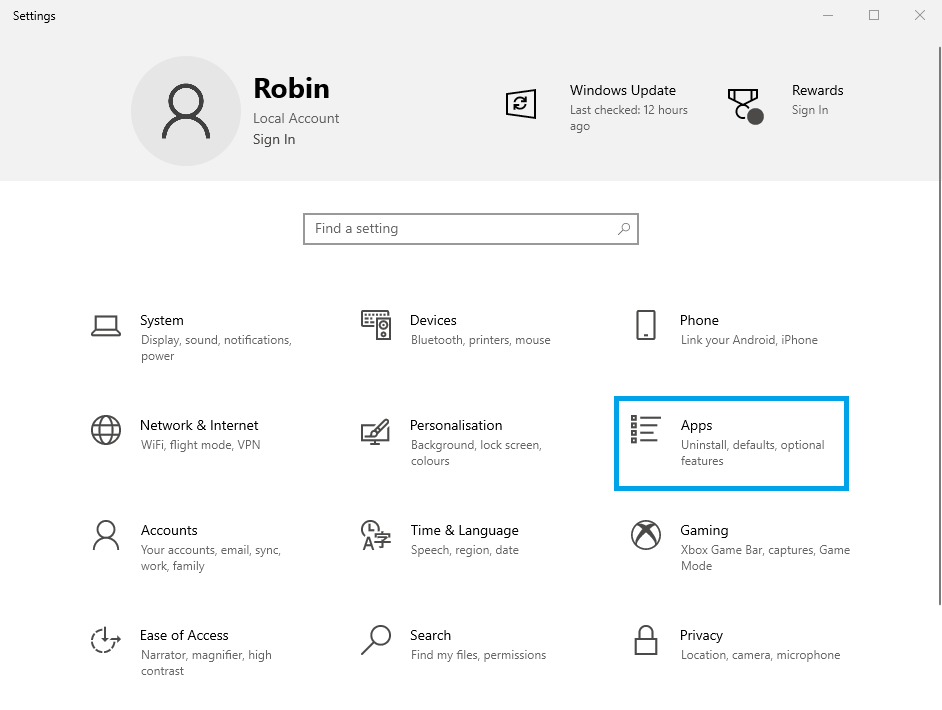Open the Apps title
Image resolution: width=942 pixels, height=710 pixels.
click(696, 425)
